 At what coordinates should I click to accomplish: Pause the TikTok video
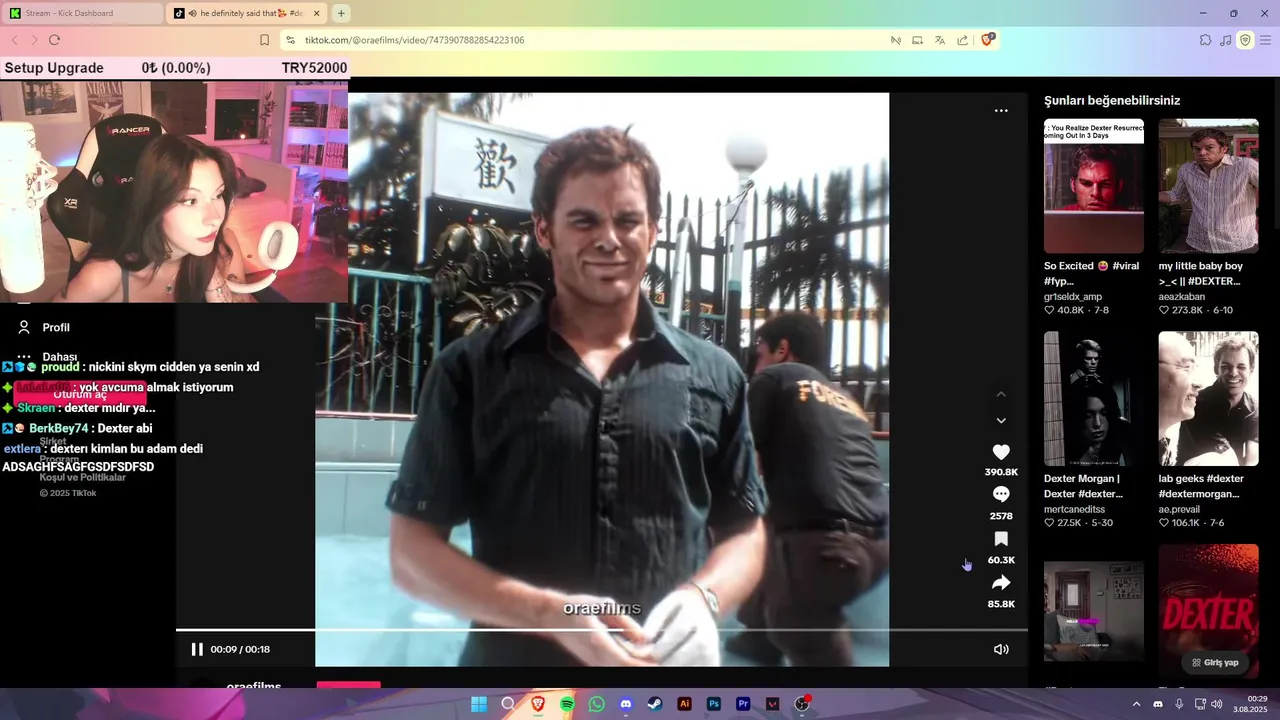coord(197,649)
